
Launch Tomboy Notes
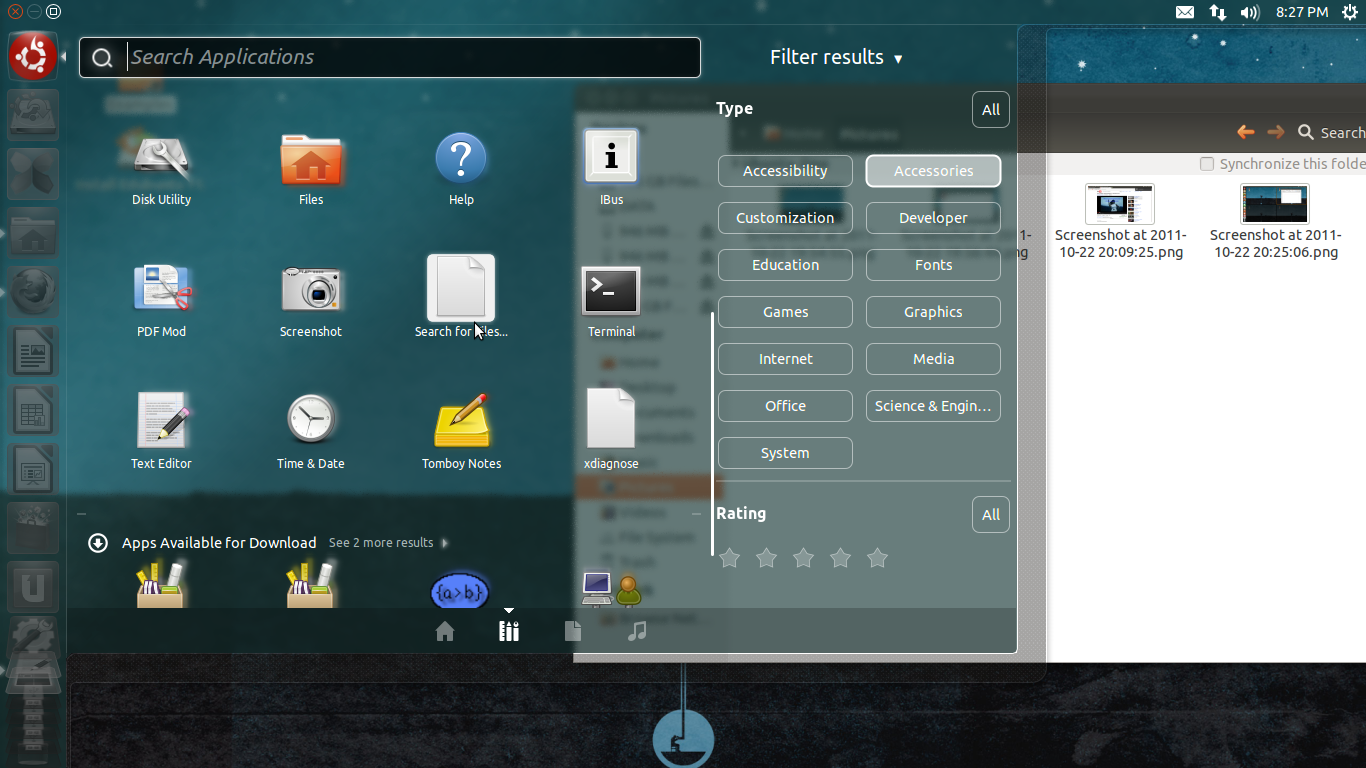click(461, 423)
